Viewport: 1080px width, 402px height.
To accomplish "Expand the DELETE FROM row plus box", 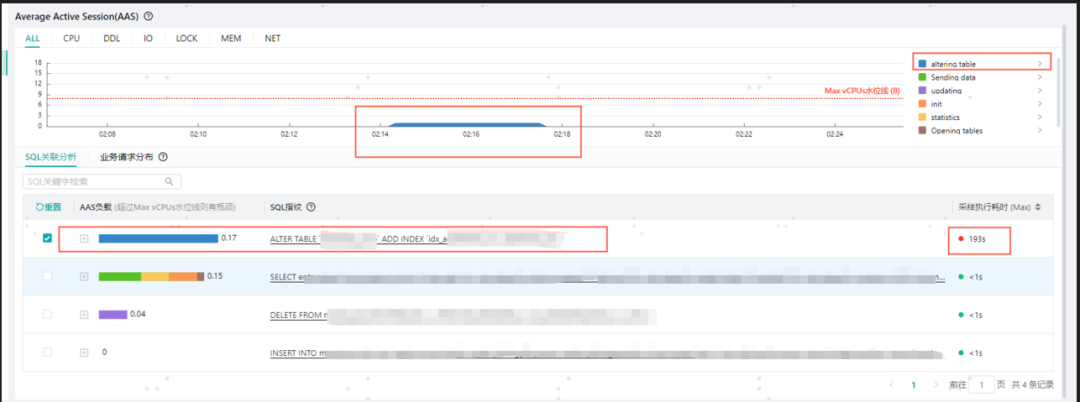I will 84,314.
